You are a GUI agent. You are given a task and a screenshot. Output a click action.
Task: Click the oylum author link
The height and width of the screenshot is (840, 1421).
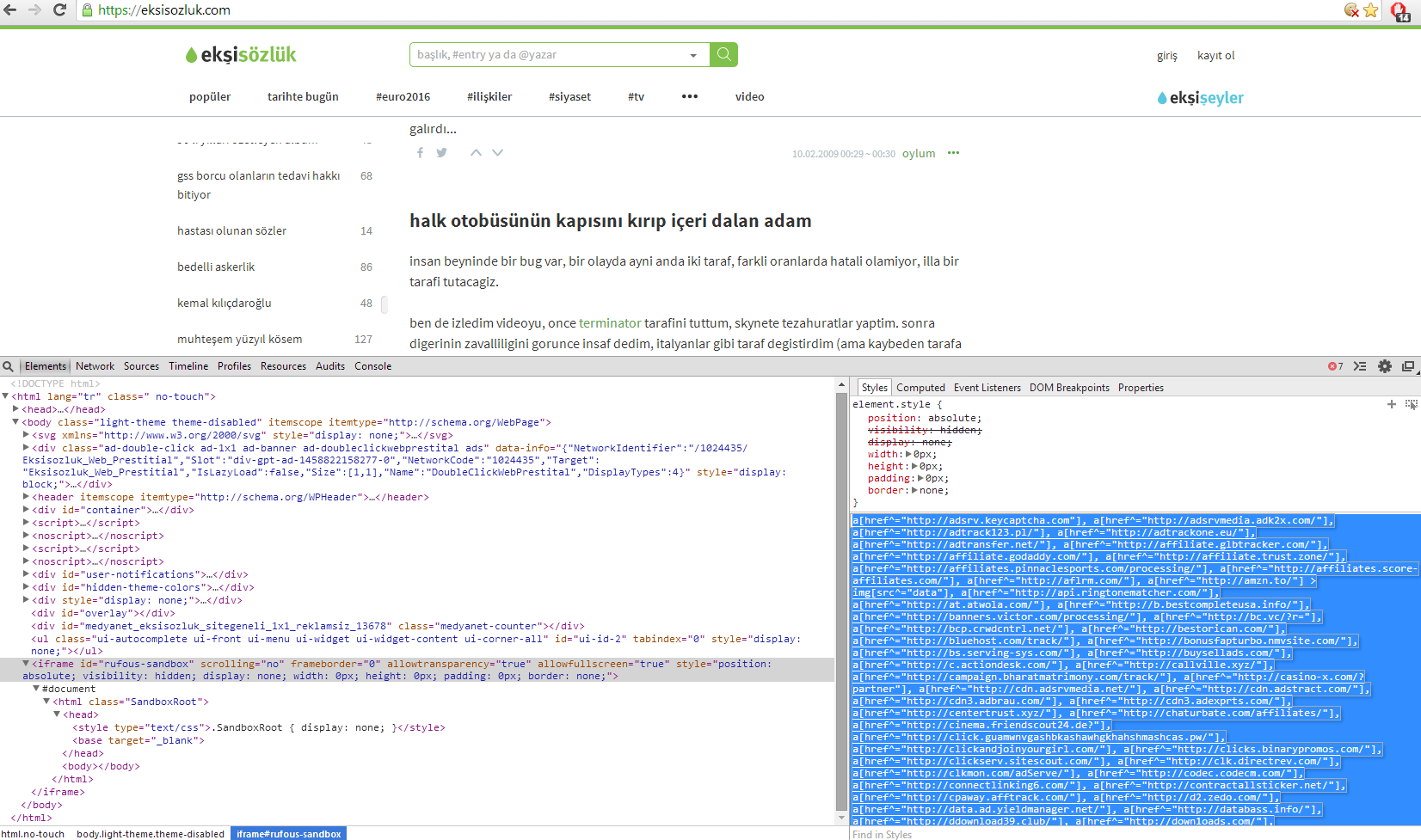point(919,153)
